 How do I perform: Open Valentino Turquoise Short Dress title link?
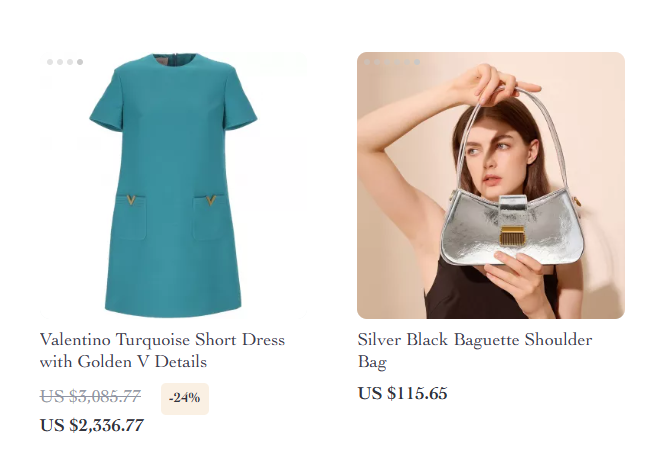[162, 350]
